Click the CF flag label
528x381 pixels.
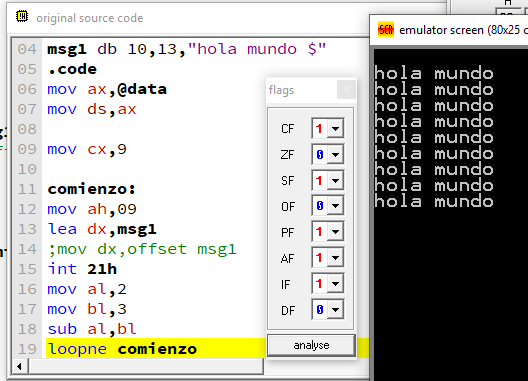point(288,128)
